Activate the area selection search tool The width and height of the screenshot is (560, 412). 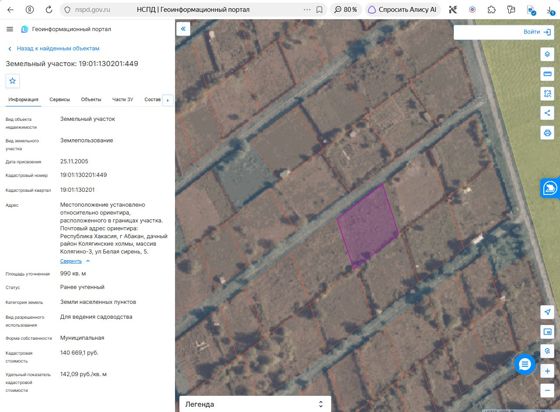coord(547,94)
